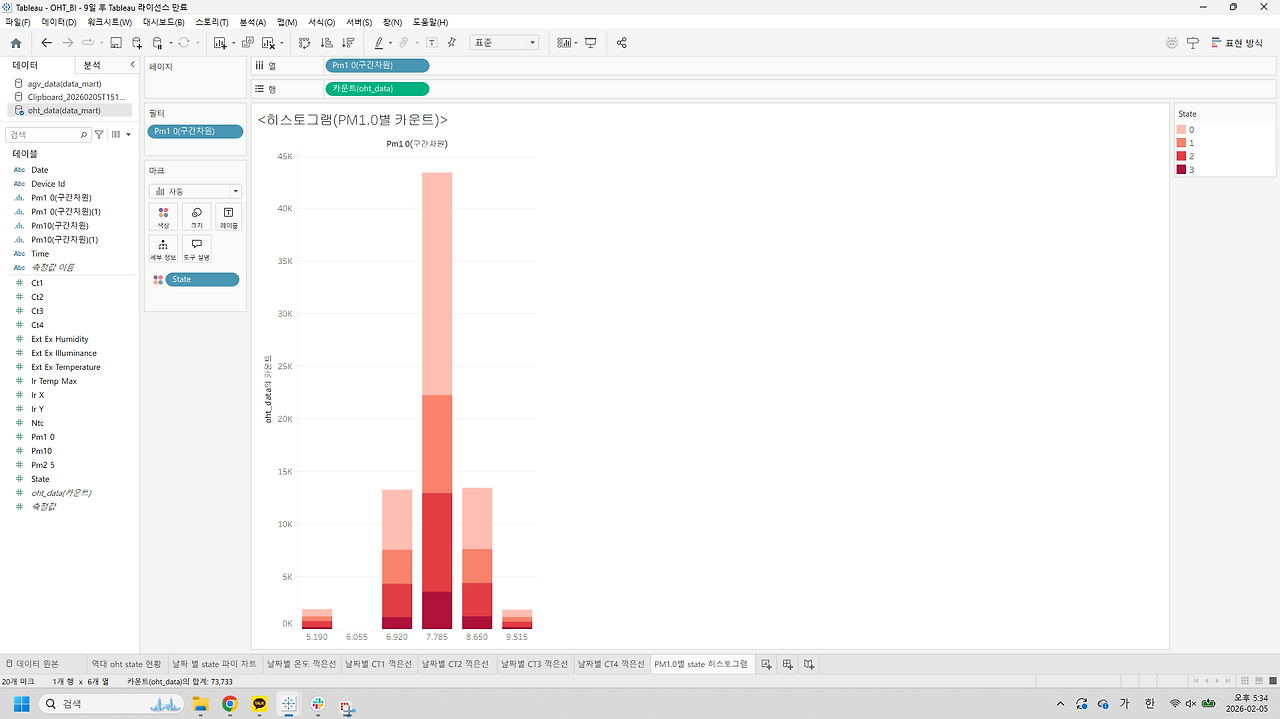
Task: Open 대시보드(B) menu
Action: click(163, 22)
